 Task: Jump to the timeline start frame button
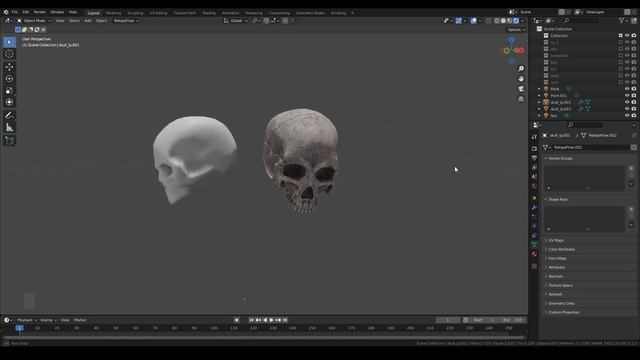point(251,320)
